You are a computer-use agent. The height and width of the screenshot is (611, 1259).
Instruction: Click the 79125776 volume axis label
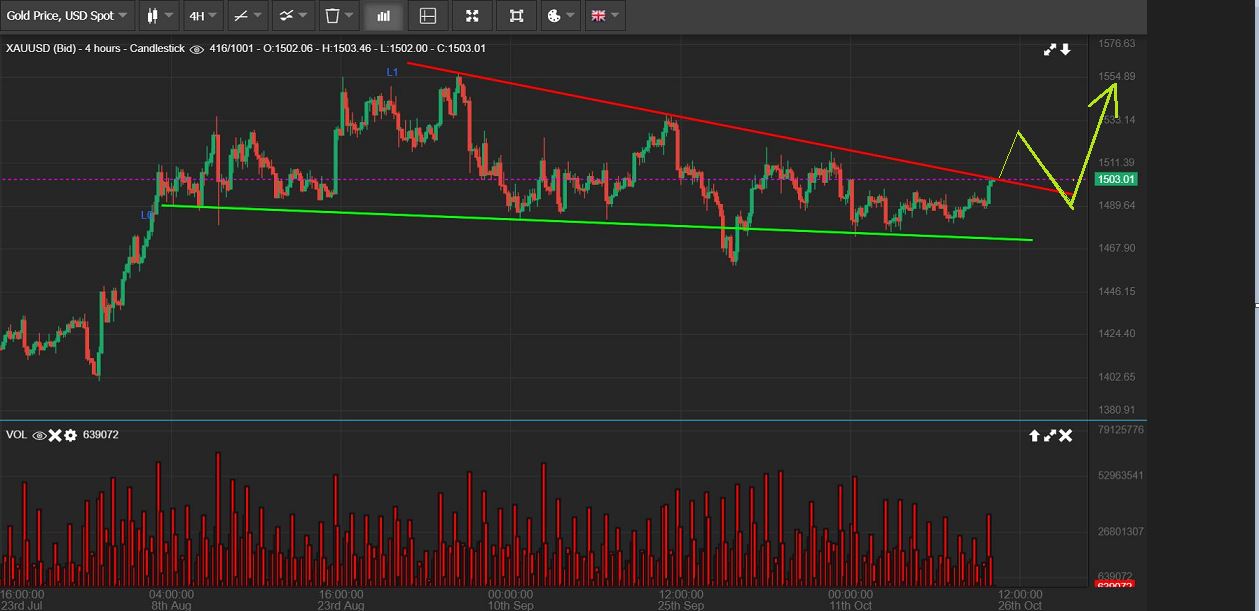[1121, 430]
